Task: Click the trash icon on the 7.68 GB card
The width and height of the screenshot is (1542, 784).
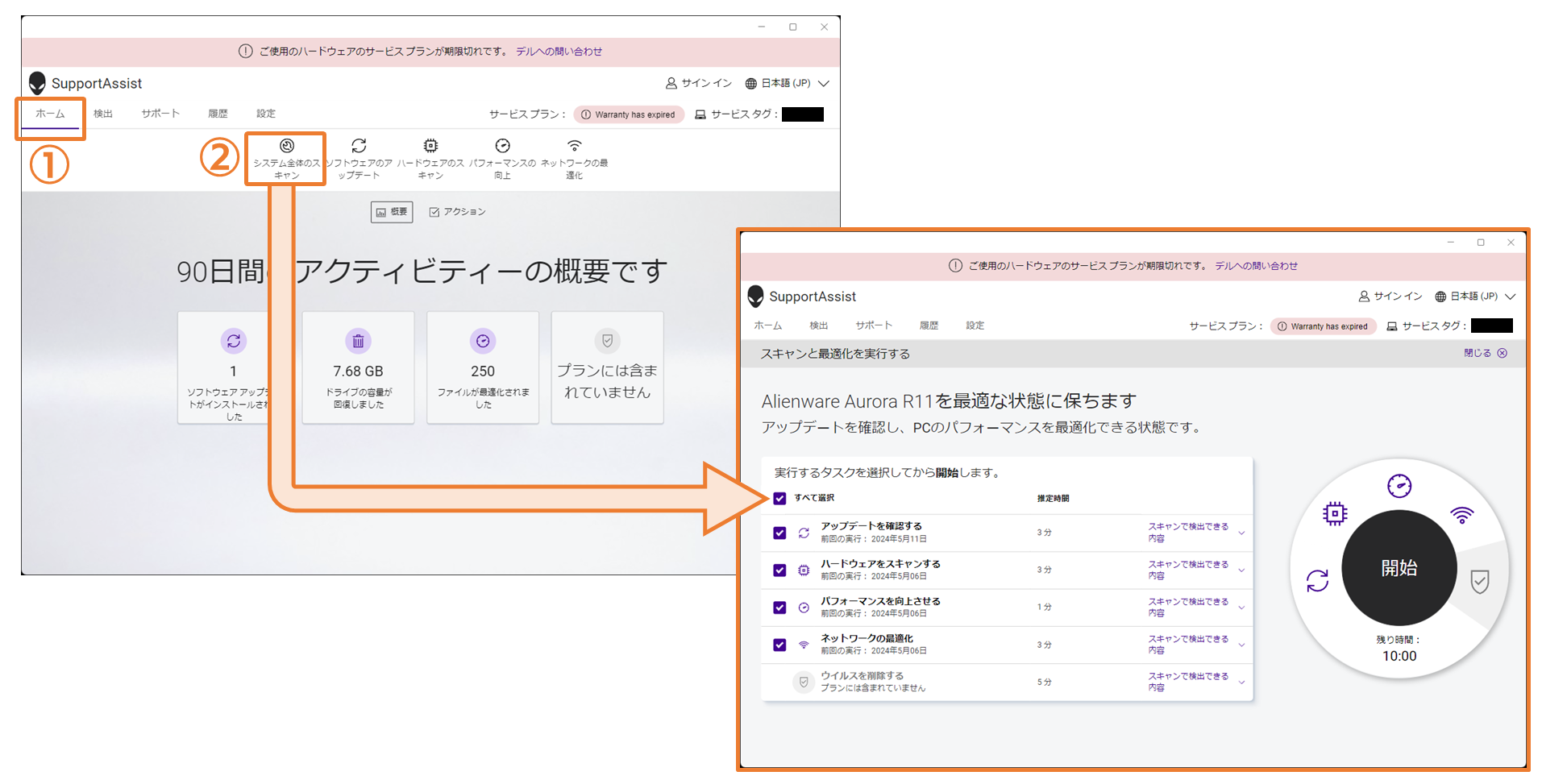Action: click(358, 342)
